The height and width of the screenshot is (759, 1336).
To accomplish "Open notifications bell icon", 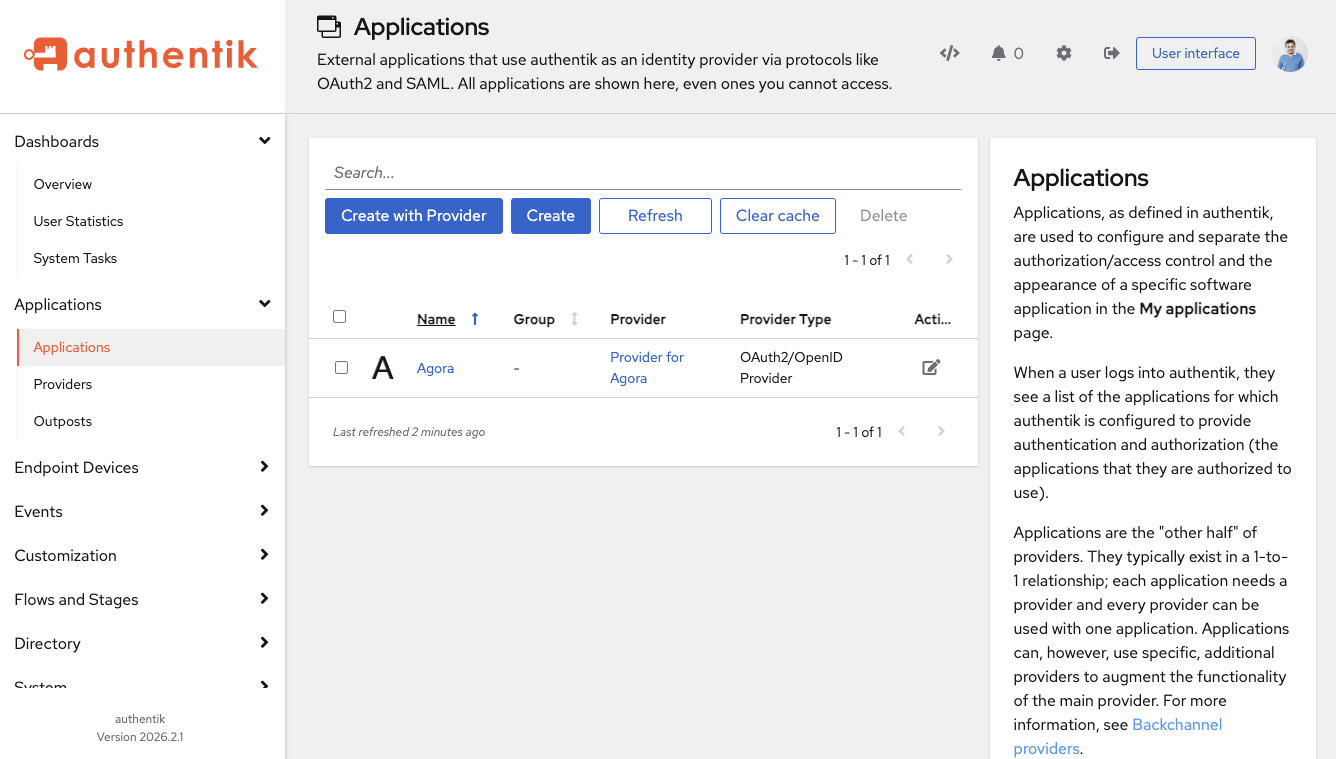I will (998, 53).
